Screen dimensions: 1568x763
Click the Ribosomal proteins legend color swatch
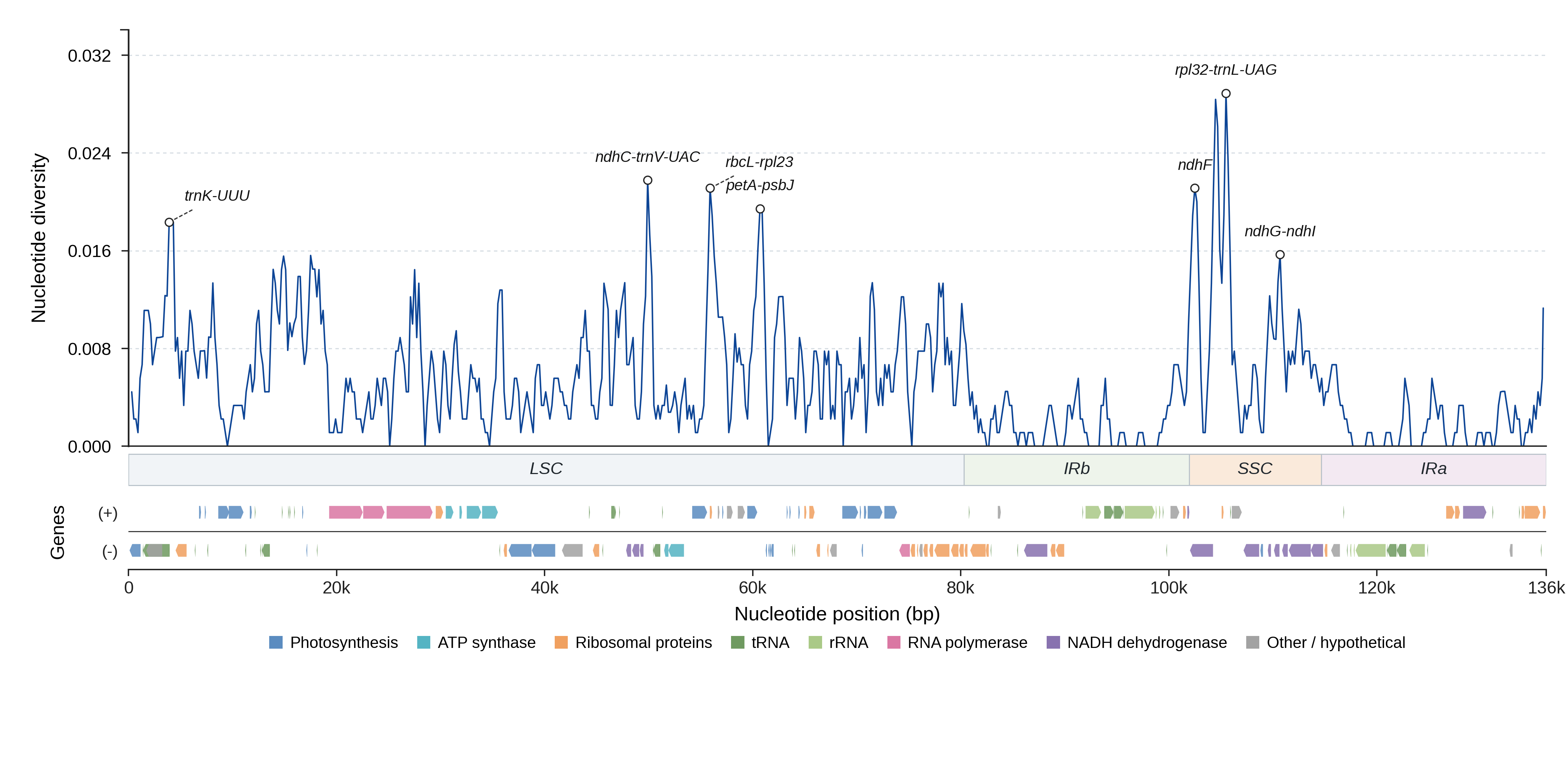pos(561,642)
